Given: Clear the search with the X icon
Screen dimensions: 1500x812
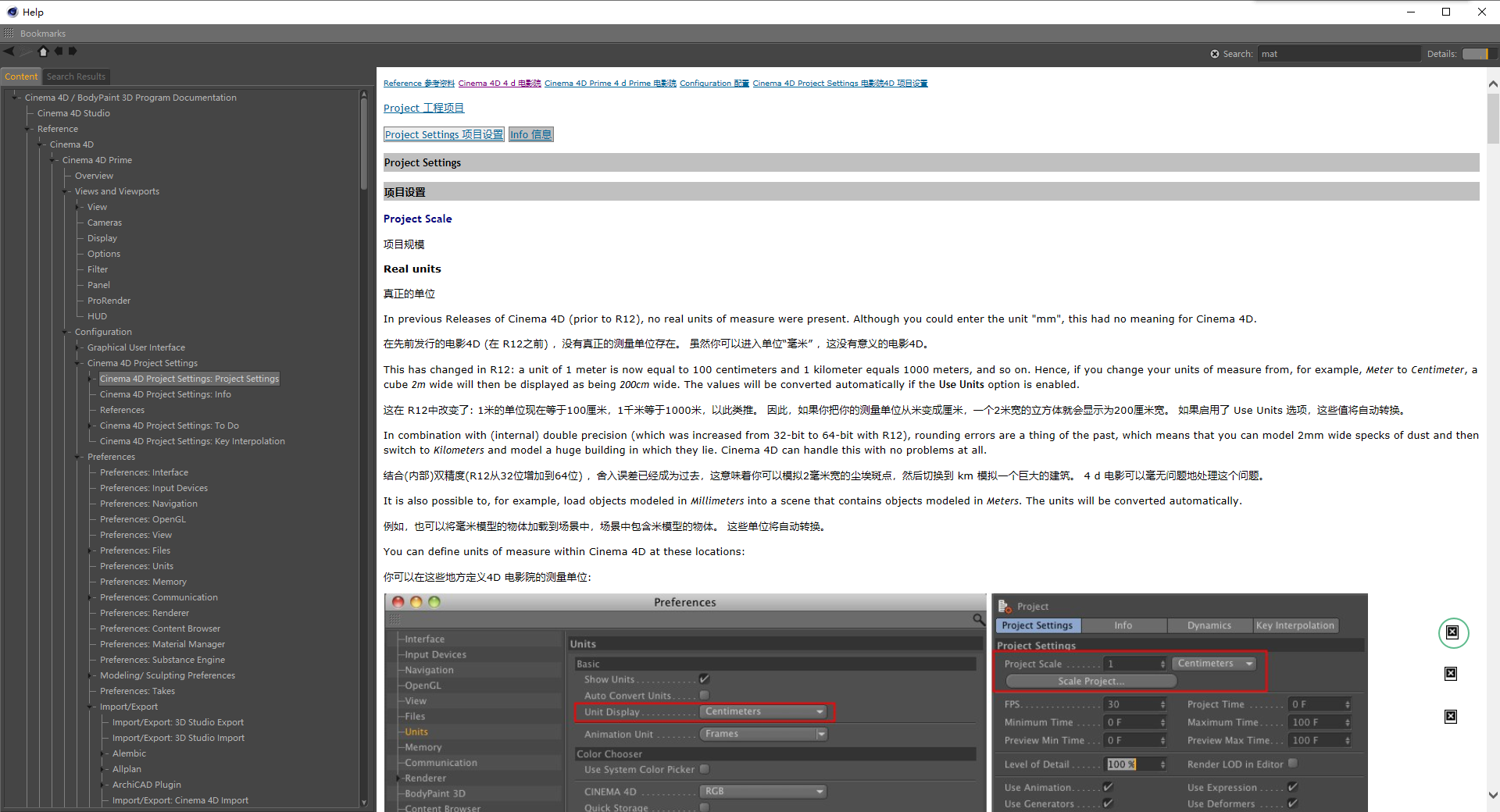Looking at the screenshot, I should click(x=1215, y=54).
